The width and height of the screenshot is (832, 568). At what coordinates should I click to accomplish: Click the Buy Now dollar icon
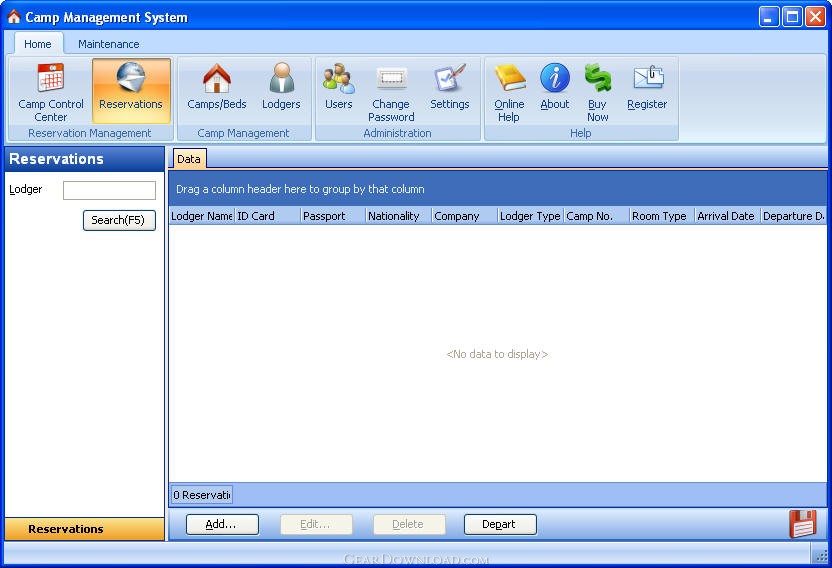click(597, 78)
